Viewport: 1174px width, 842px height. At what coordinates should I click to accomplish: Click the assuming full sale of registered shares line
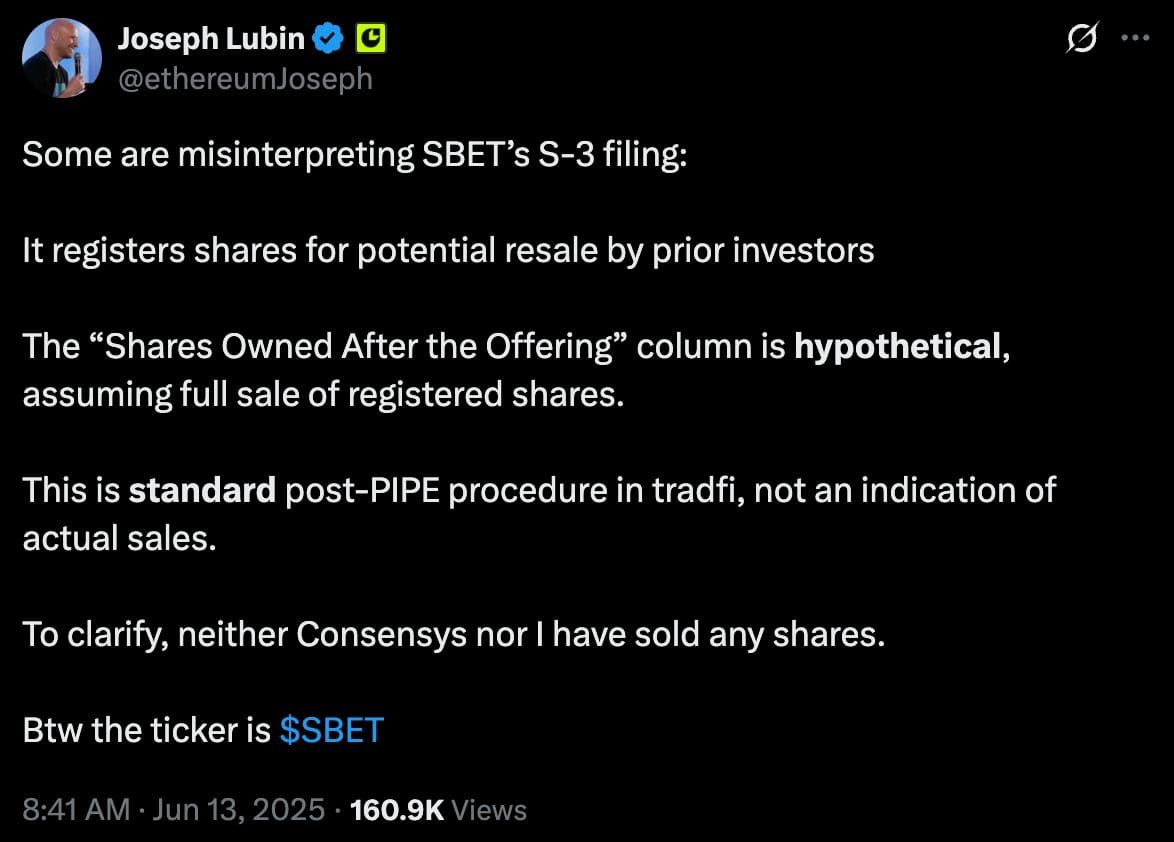click(323, 395)
